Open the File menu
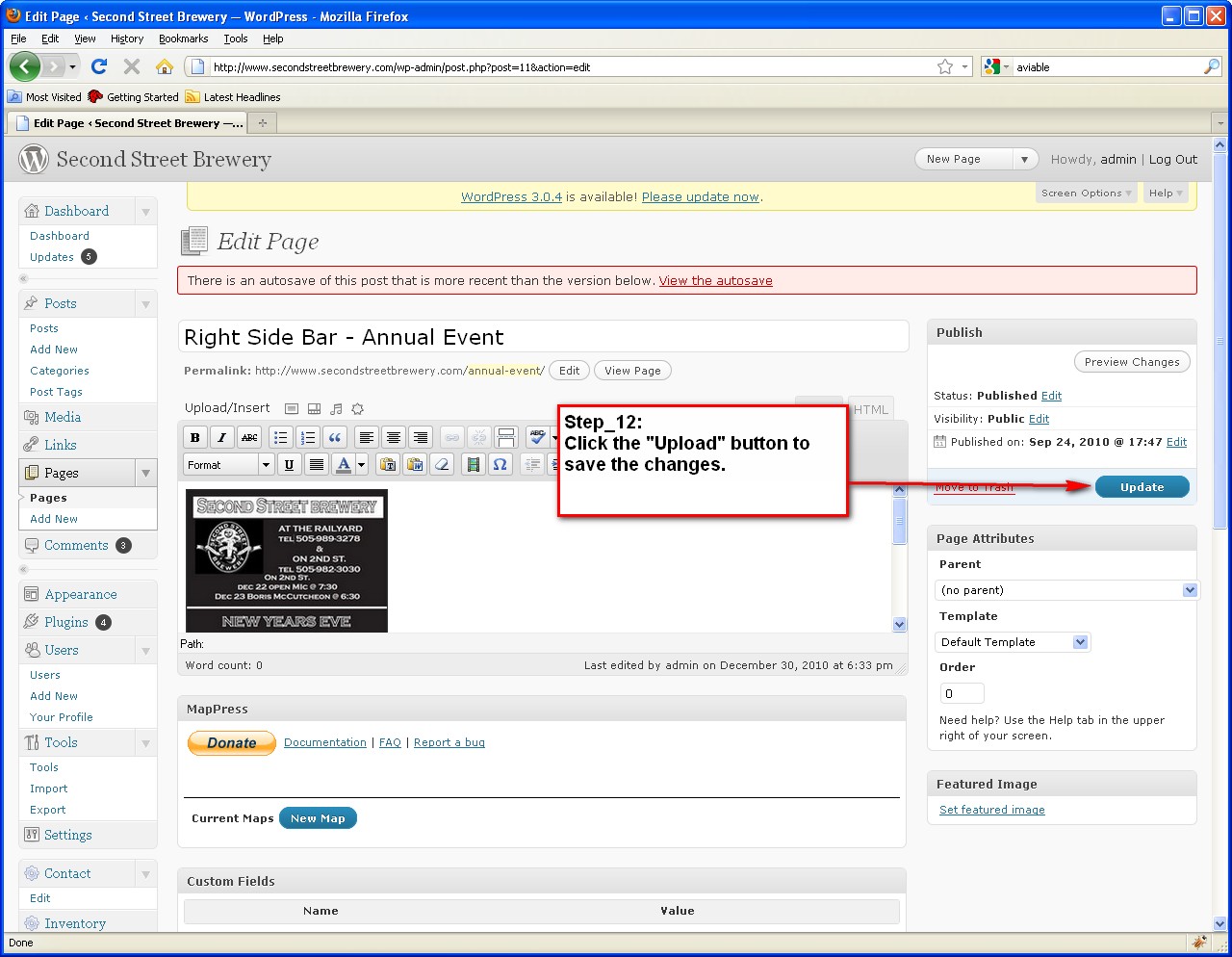 (18, 39)
